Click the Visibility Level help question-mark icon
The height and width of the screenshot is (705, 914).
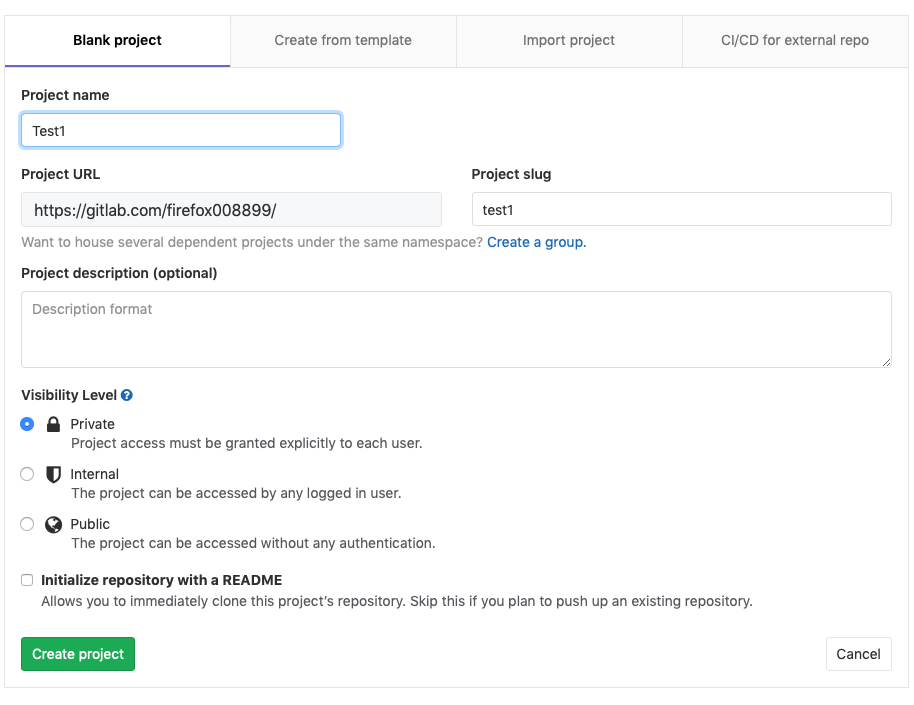126,395
